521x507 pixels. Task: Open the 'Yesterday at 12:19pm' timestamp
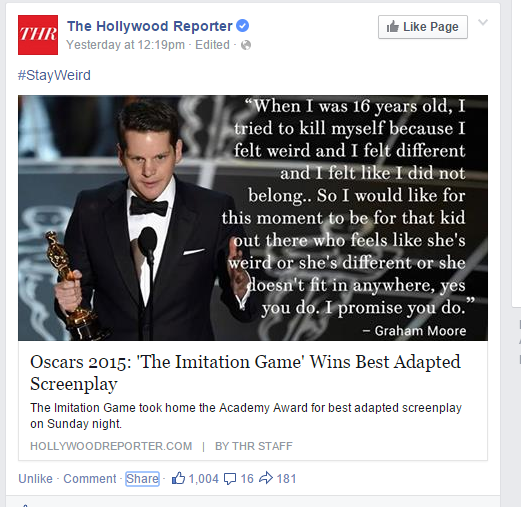(125, 45)
